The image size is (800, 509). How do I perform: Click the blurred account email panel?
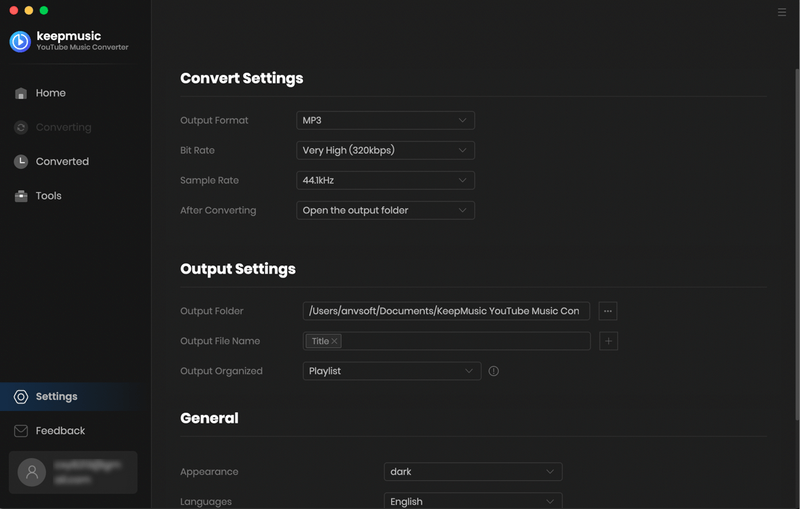(x=73, y=472)
